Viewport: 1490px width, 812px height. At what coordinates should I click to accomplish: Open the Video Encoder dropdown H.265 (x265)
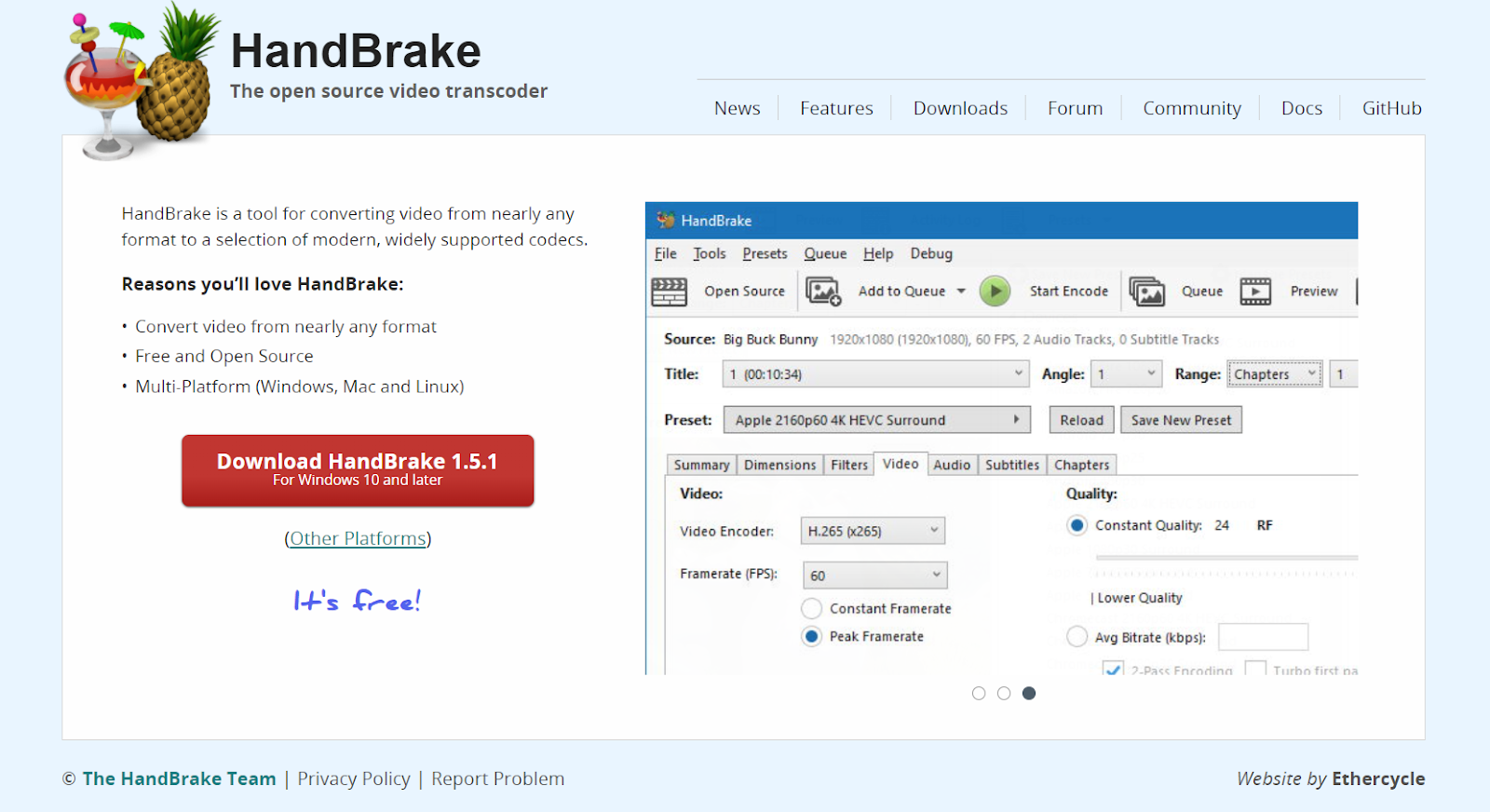tap(873, 531)
